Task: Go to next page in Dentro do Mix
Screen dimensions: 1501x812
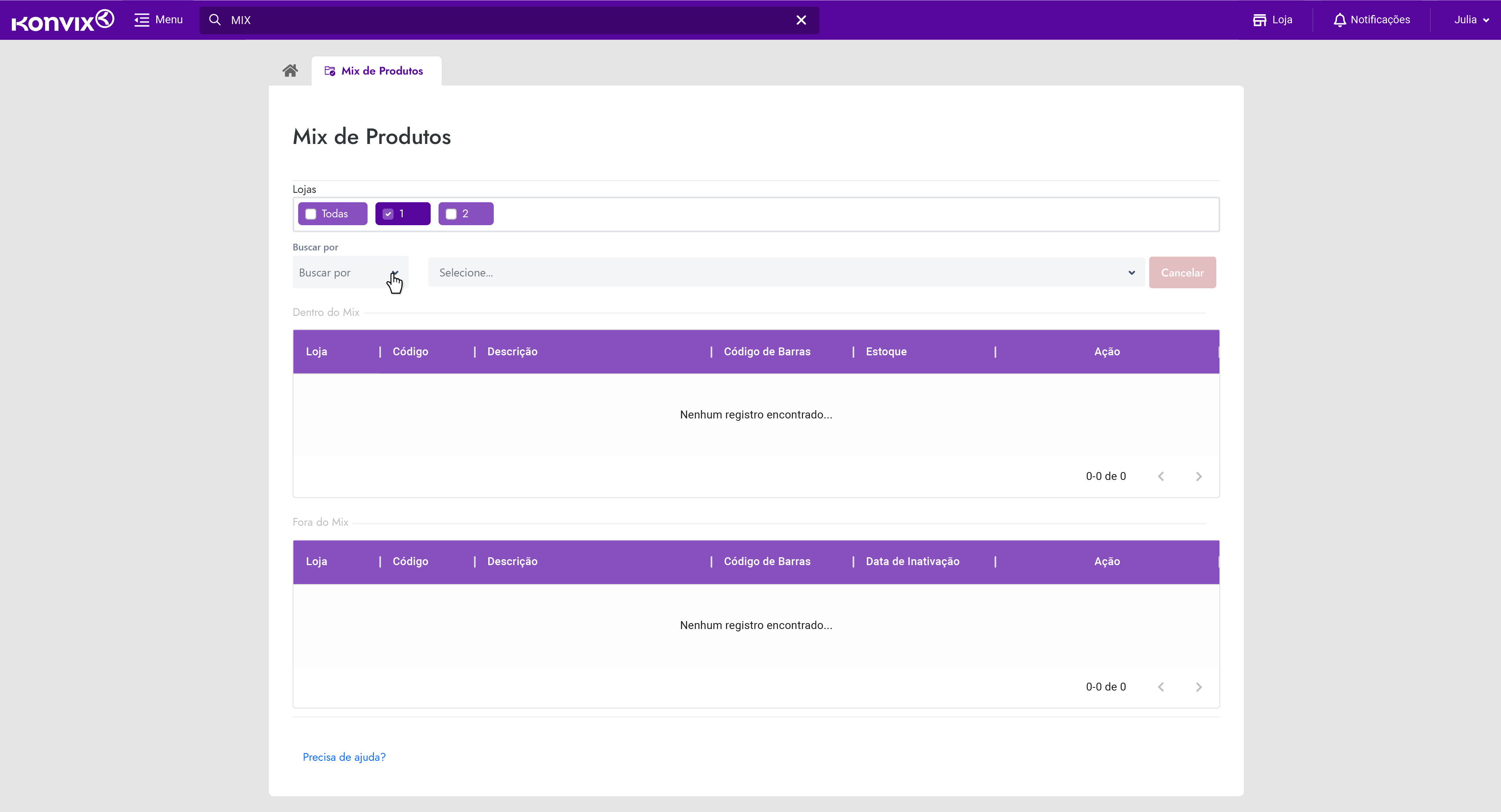Action: coord(1199,476)
